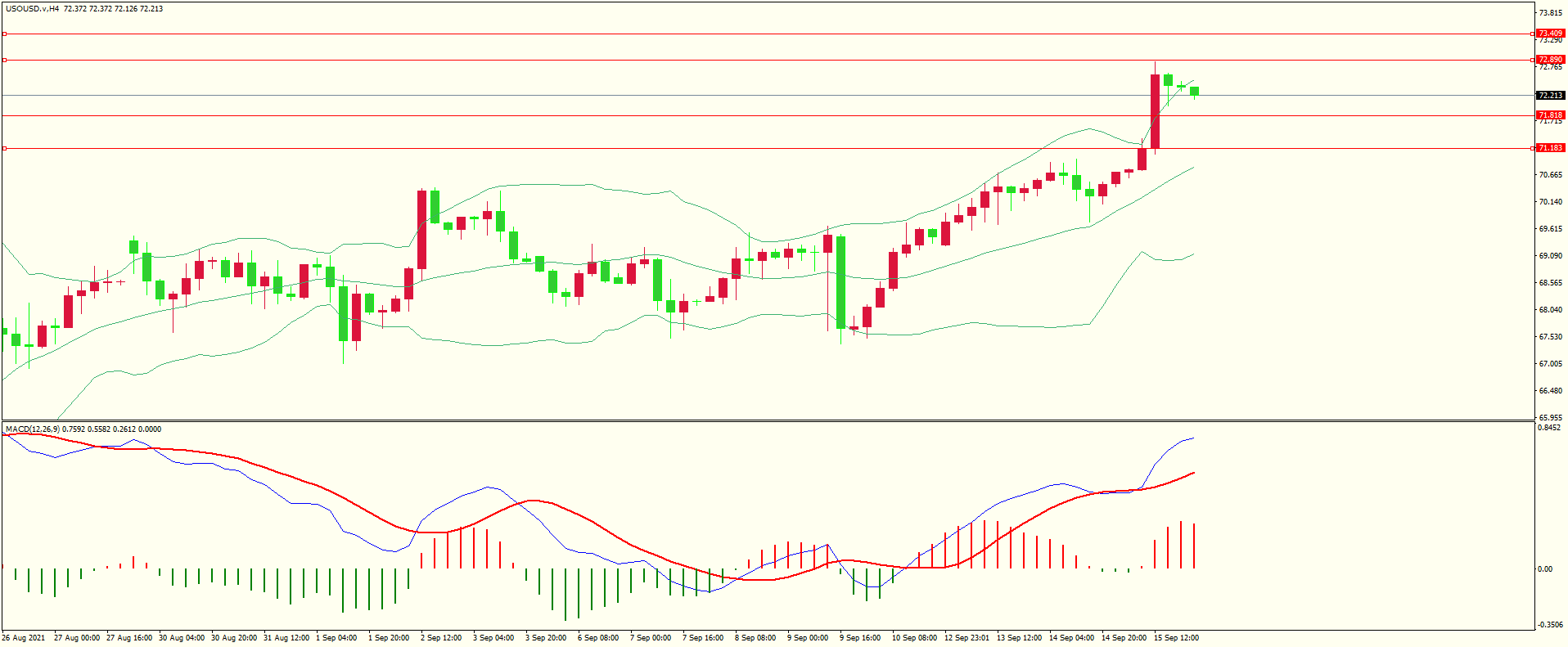The width and height of the screenshot is (1568, 647).
Task: Click the 66.480 price scale value
Action: tap(1551, 391)
